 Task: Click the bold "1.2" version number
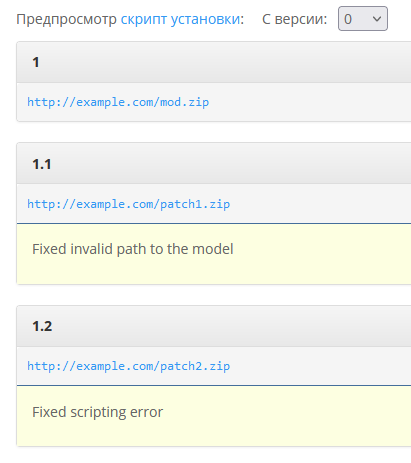42,326
